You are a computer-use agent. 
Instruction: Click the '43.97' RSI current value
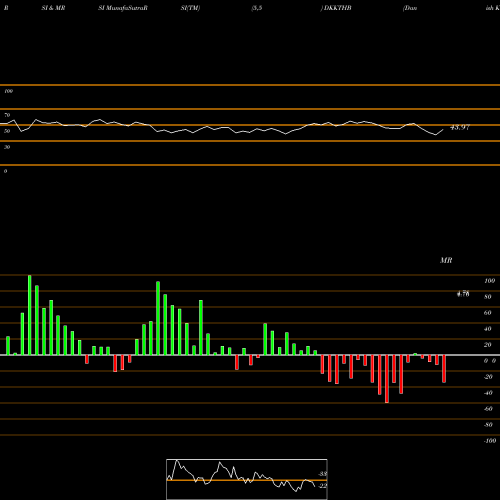point(460,127)
